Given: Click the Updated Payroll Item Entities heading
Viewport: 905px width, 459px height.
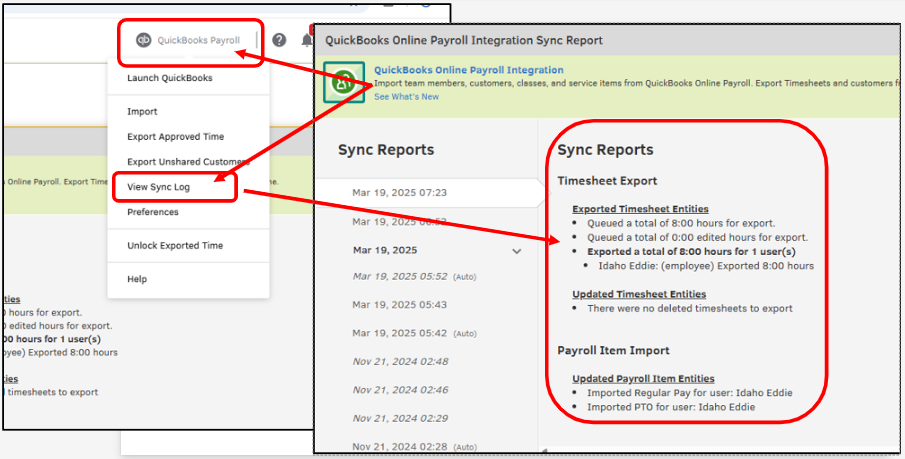Looking at the screenshot, I should 643,379.
